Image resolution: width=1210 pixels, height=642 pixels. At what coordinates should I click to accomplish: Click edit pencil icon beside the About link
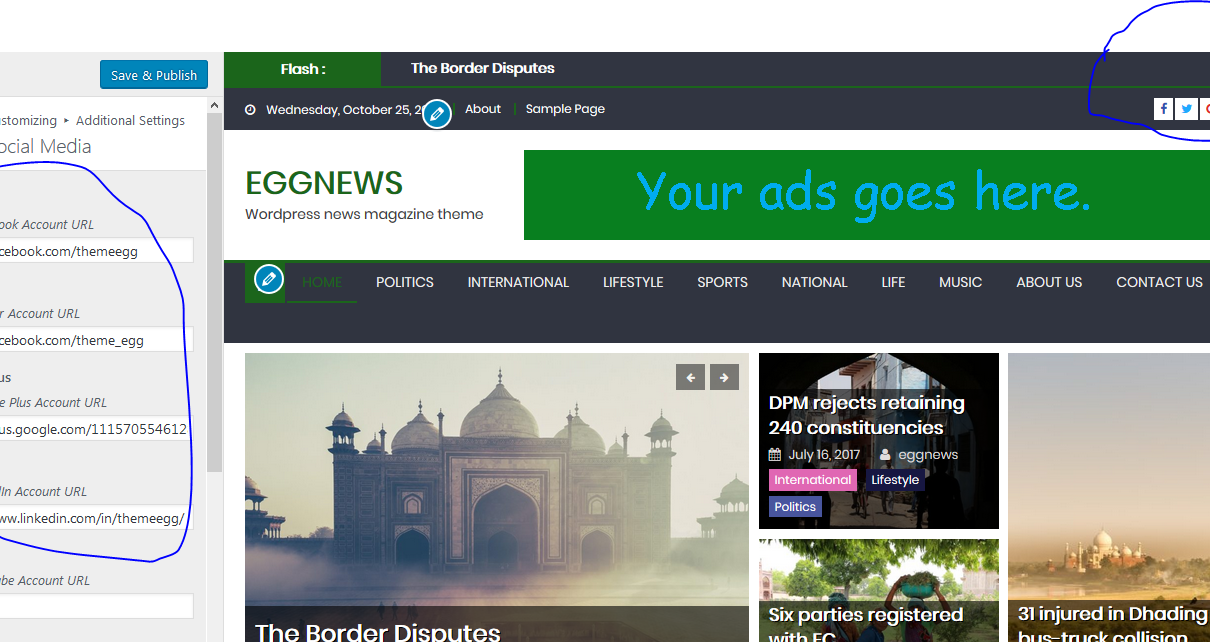436,114
